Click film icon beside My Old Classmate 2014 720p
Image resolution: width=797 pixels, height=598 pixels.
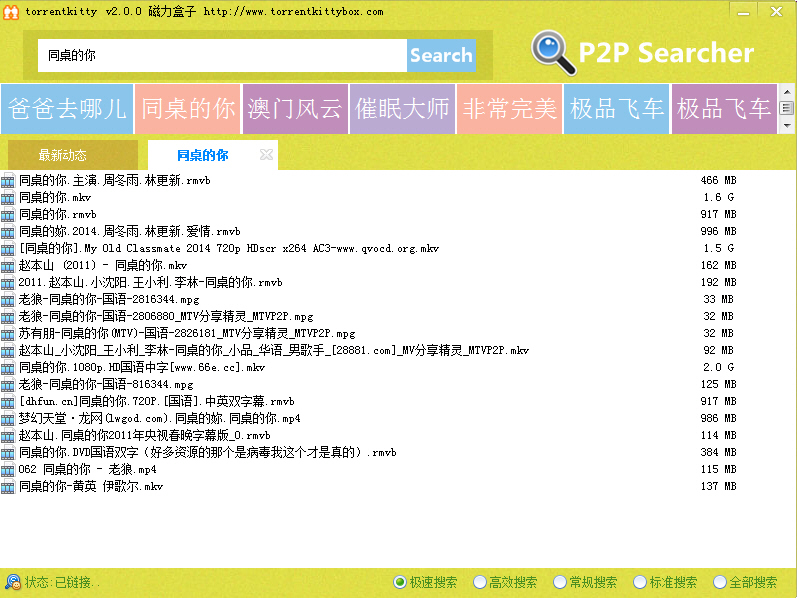9,249
